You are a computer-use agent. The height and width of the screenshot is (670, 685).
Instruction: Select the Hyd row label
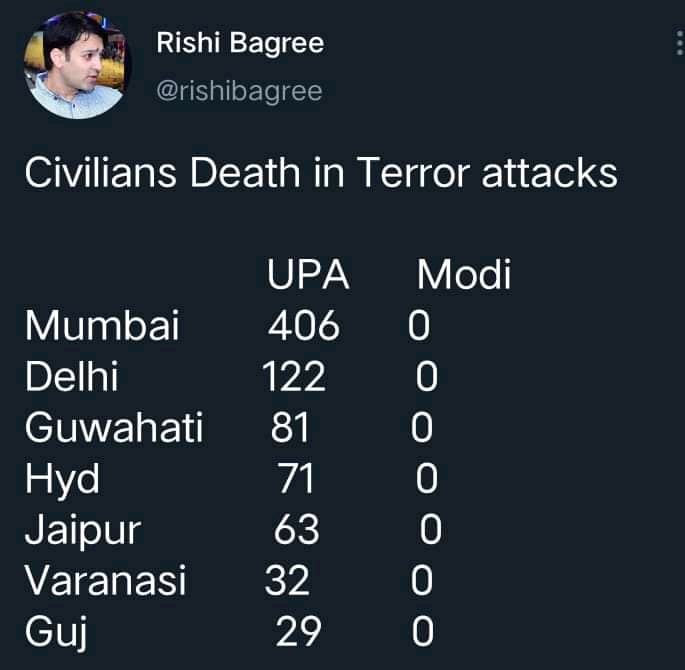pyautogui.click(x=62, y=480)
